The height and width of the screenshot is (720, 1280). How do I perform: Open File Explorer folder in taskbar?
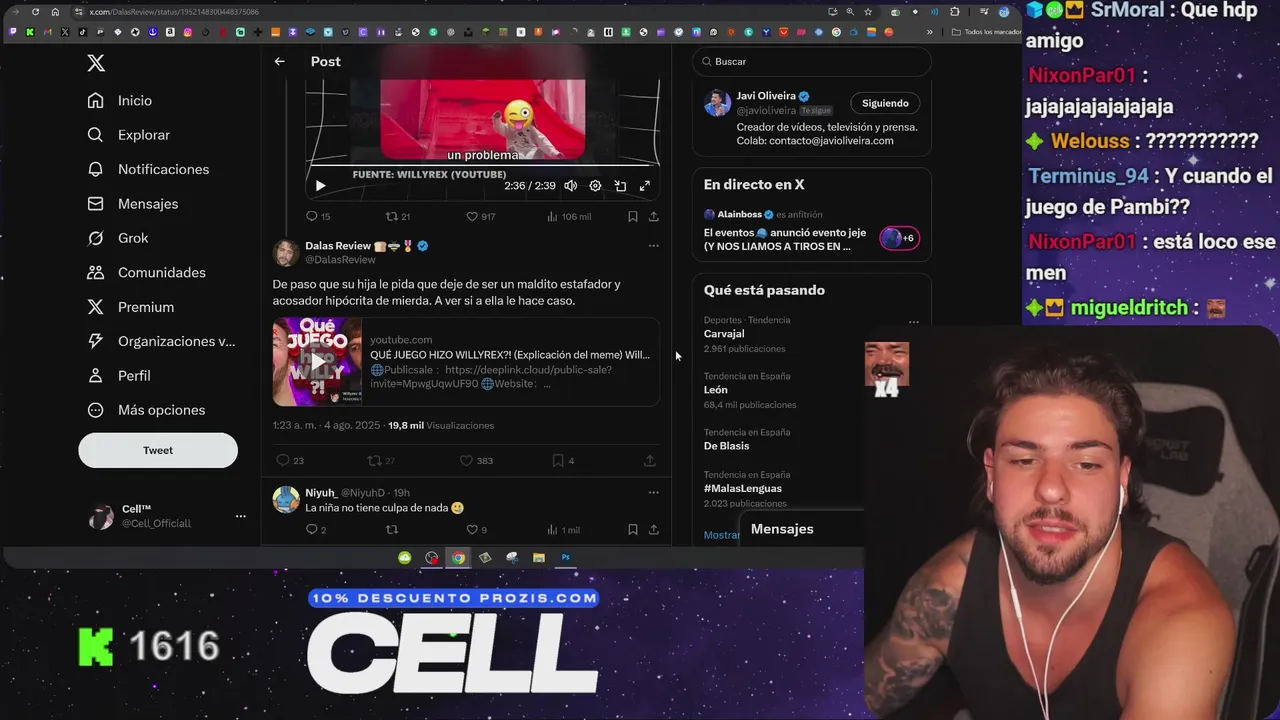pos(539,558)
